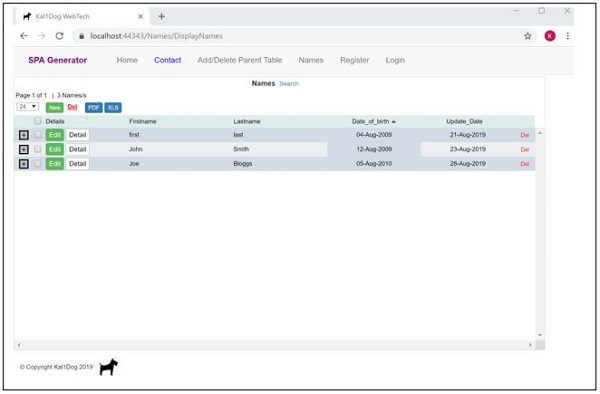Screen dimensions: 600x394
Task: Check the checkbox for the John row
Action: [38, 149]
